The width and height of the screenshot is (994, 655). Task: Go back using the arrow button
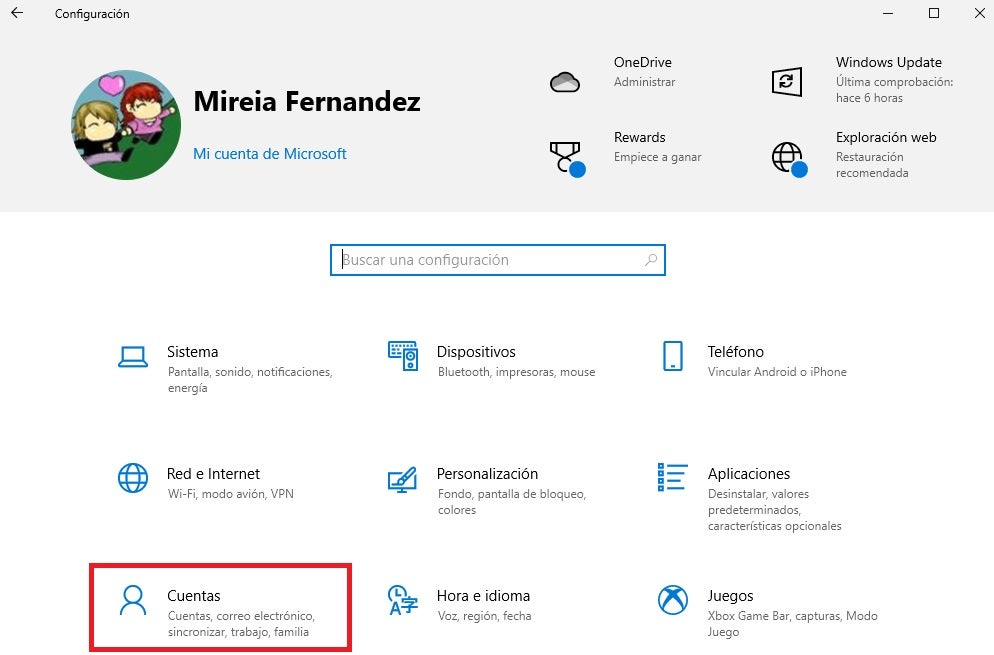click(x=17, y=14)
